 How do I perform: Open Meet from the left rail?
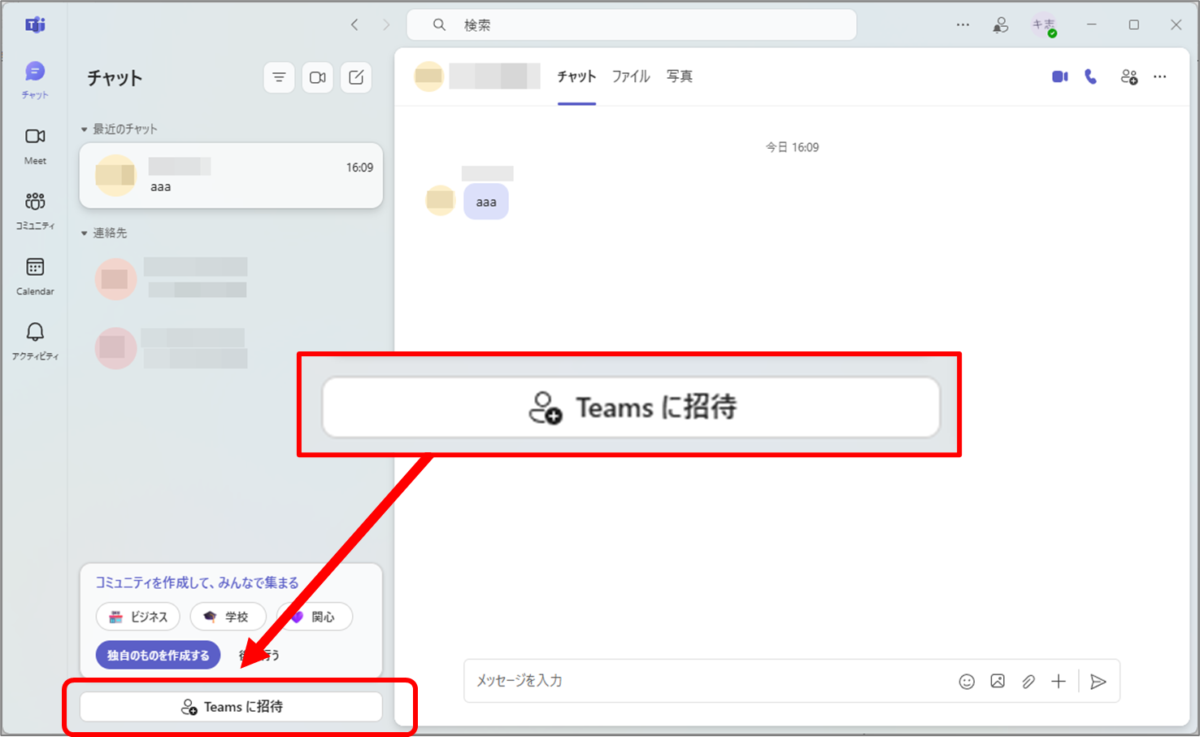pos(35,145)
